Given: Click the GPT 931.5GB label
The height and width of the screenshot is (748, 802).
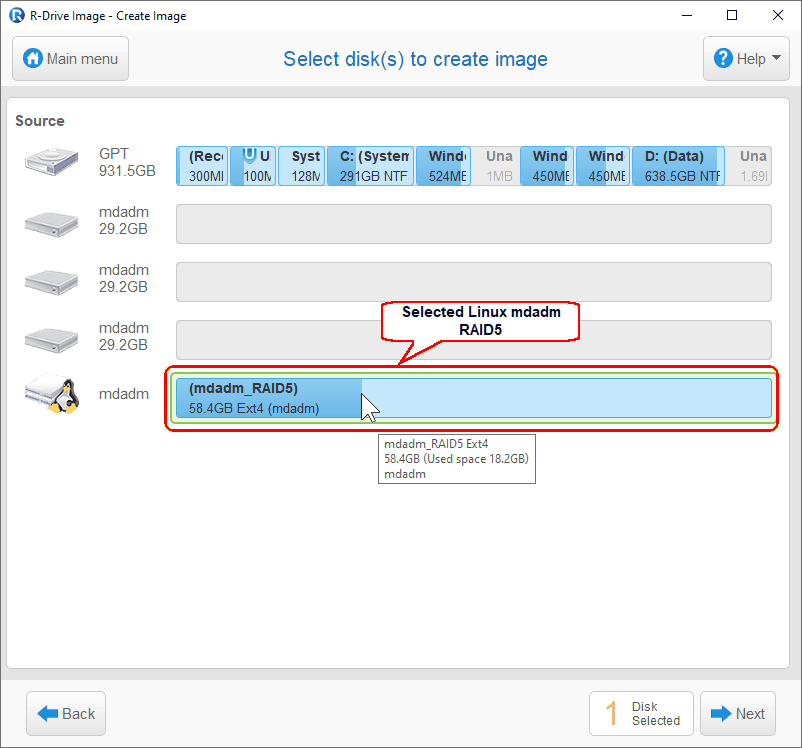Looking at the screenshot, I should click(127, 162).
